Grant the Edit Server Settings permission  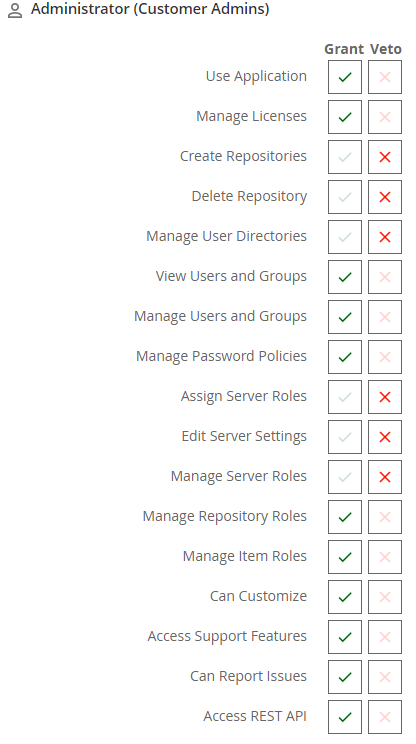345,437
